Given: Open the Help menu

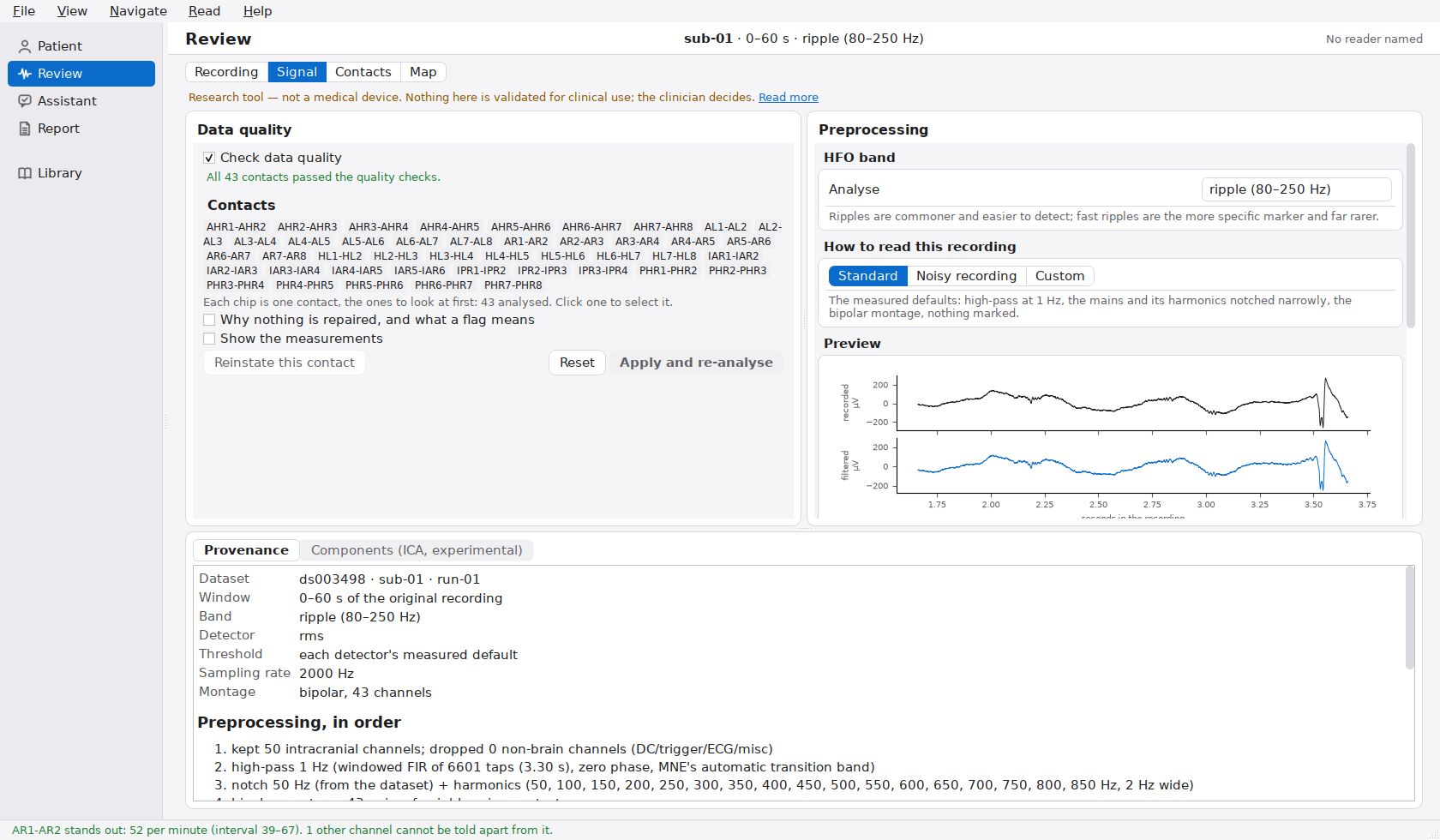Looking at the screenshot, I should tap(257, 11).
